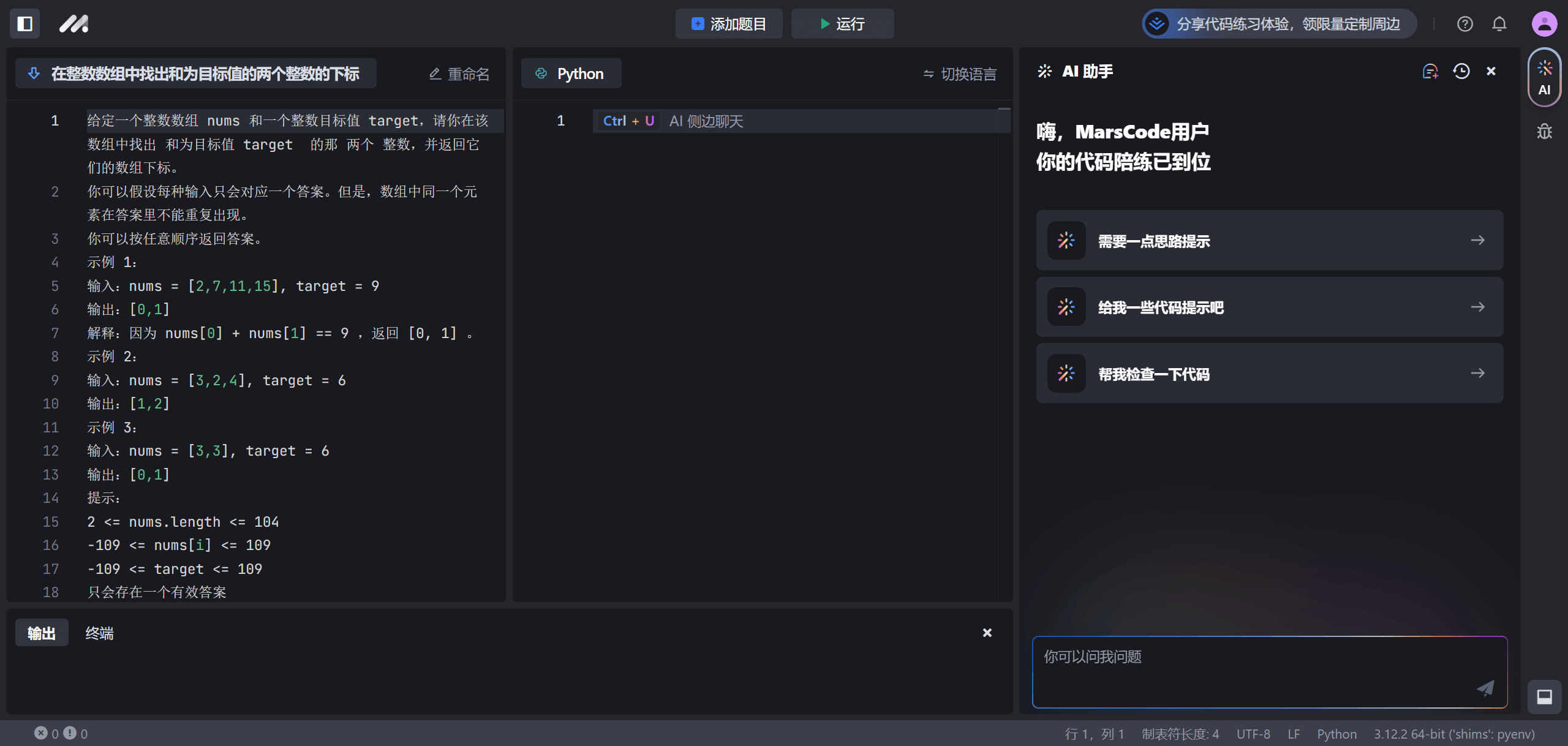Send message with paper plane icon
This screenshot has height=746, width=1568.
1485,688
